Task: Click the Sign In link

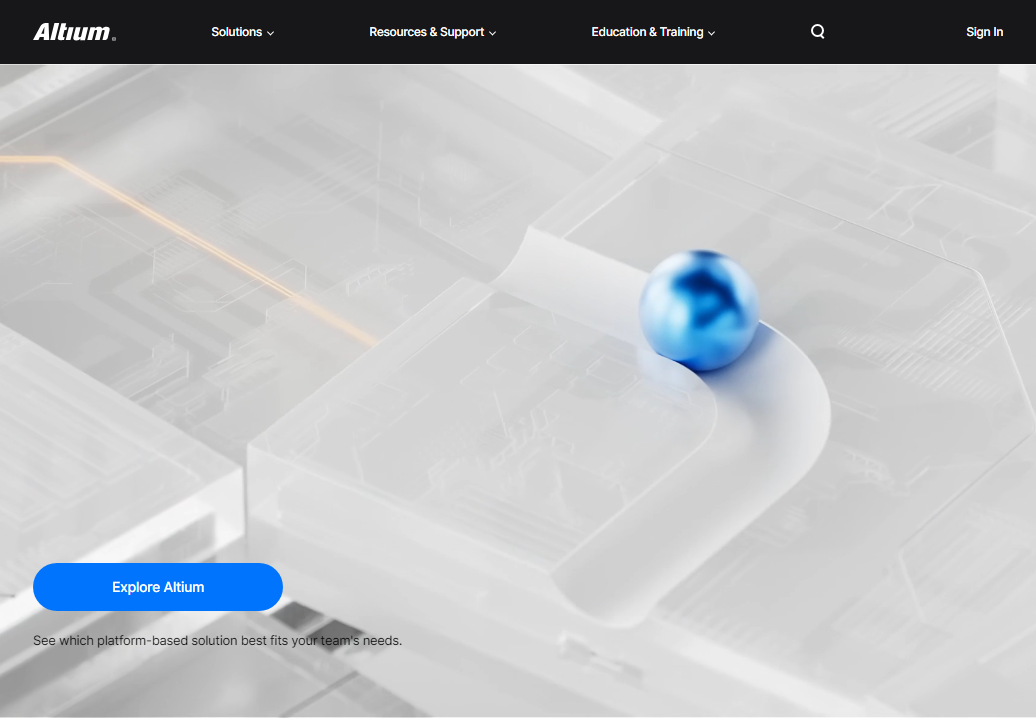Action: 984,32
